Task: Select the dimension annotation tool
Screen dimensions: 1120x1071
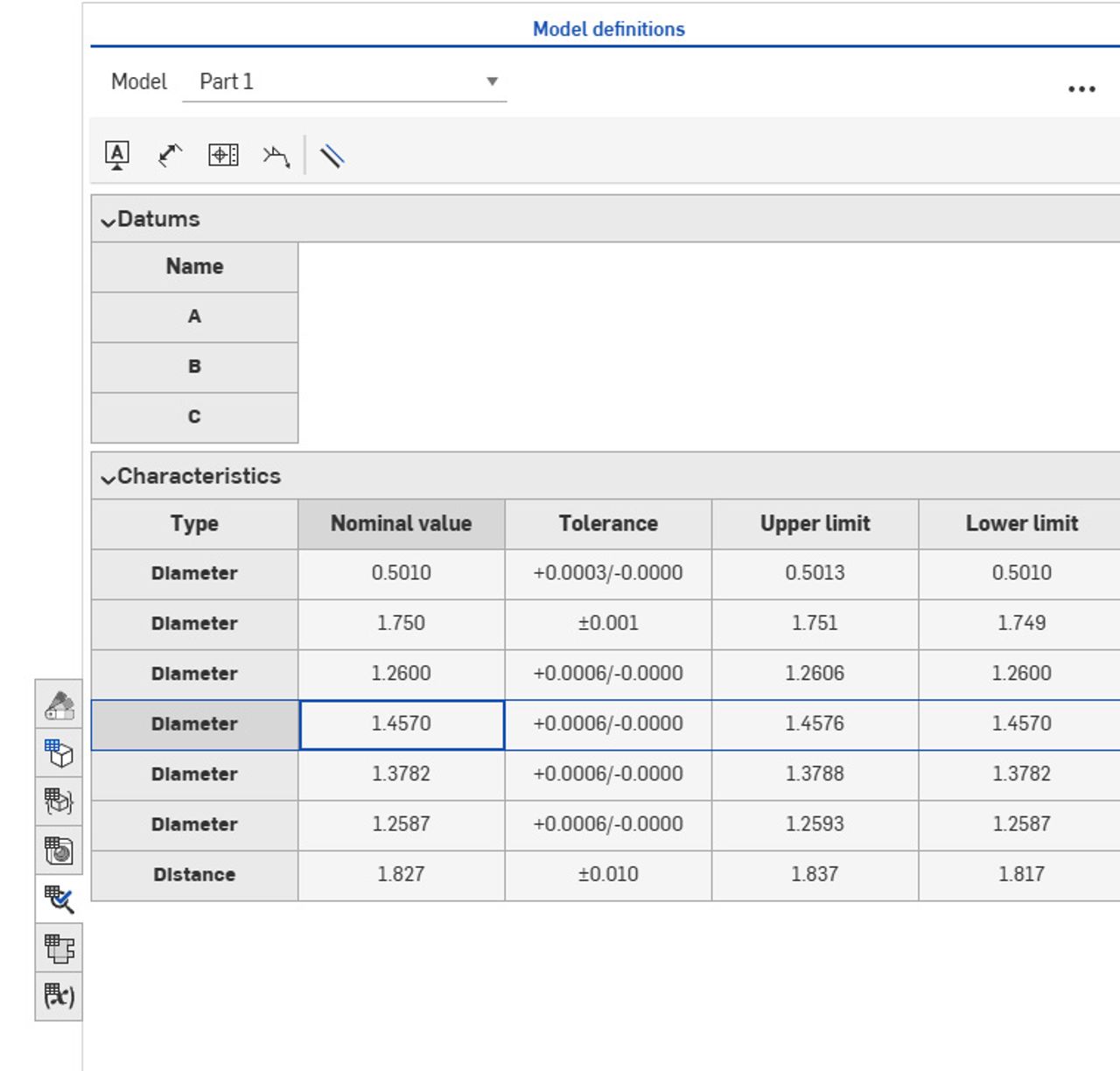Action: [x=170, y=154]
